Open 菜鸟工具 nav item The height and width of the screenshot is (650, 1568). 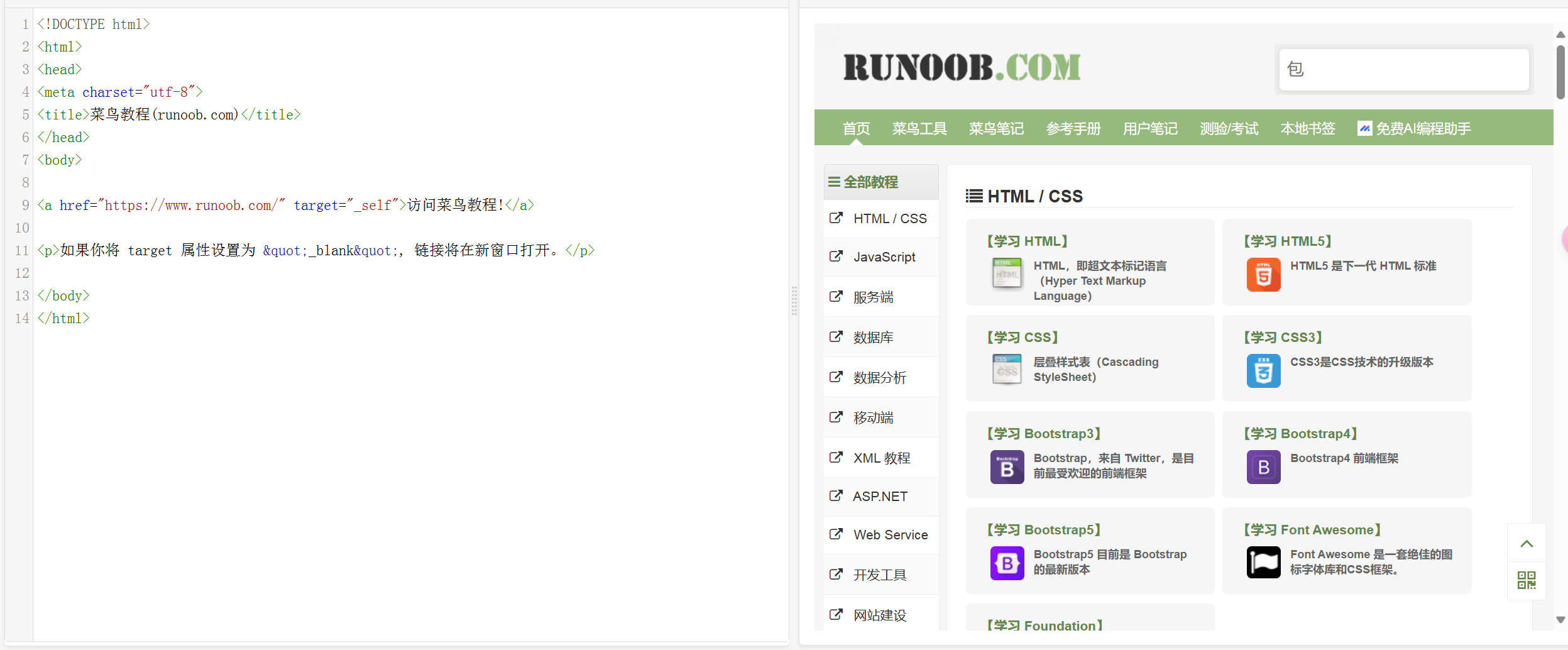pos(919,128)
